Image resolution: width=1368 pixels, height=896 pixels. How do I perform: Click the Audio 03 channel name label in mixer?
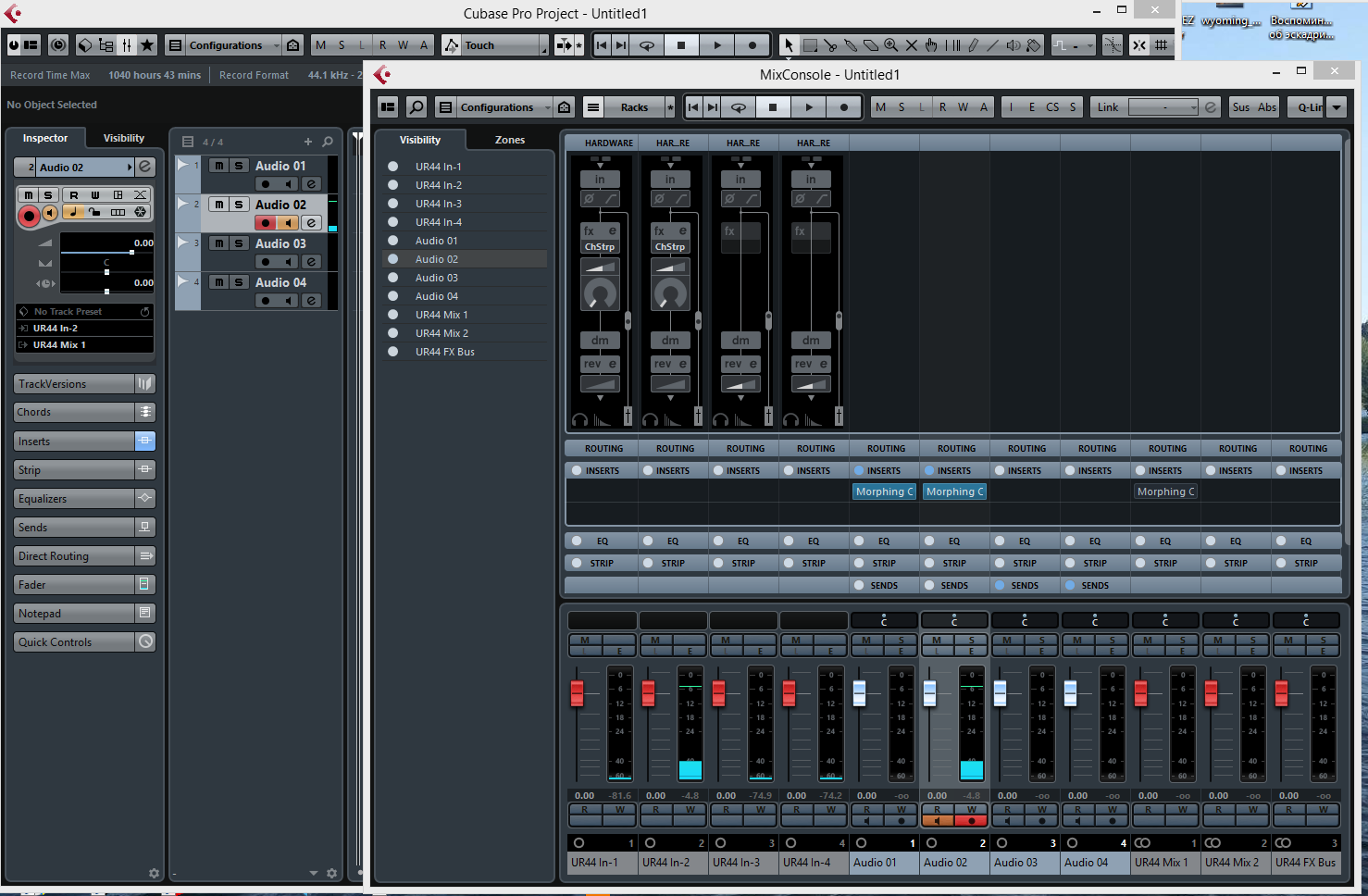1026,863
